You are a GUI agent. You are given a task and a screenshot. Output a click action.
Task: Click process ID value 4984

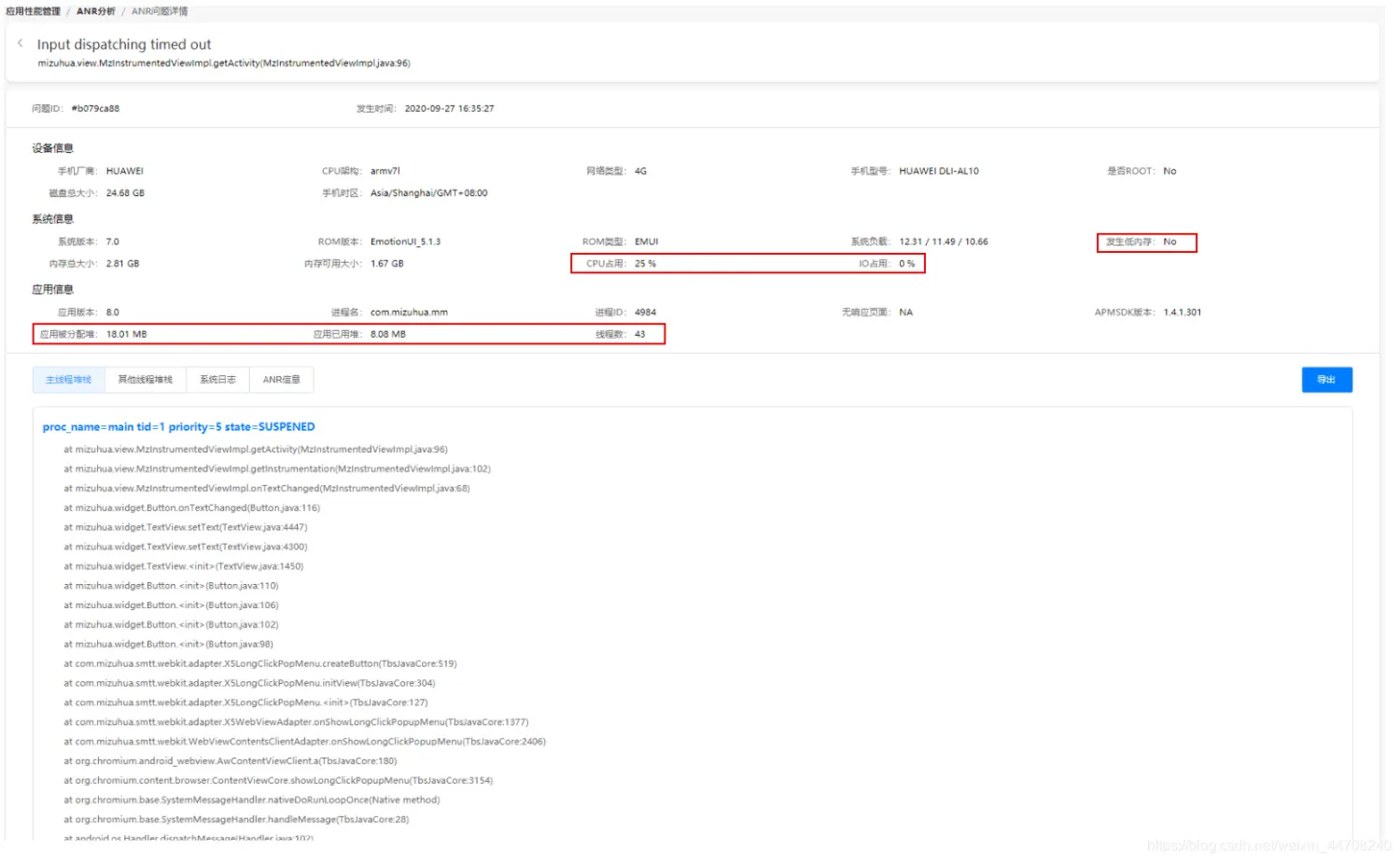coord(645,313)
